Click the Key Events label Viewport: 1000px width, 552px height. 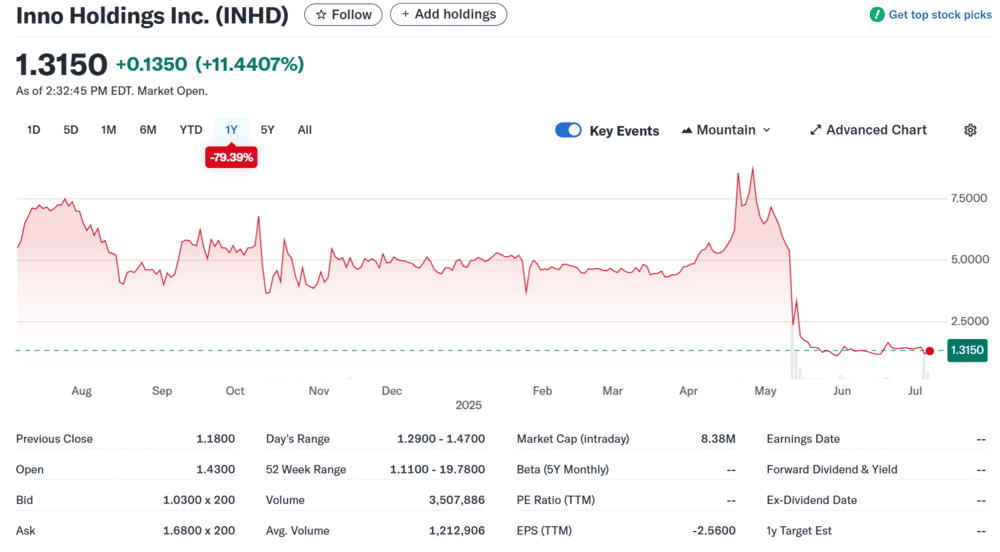tap(624, 131)
